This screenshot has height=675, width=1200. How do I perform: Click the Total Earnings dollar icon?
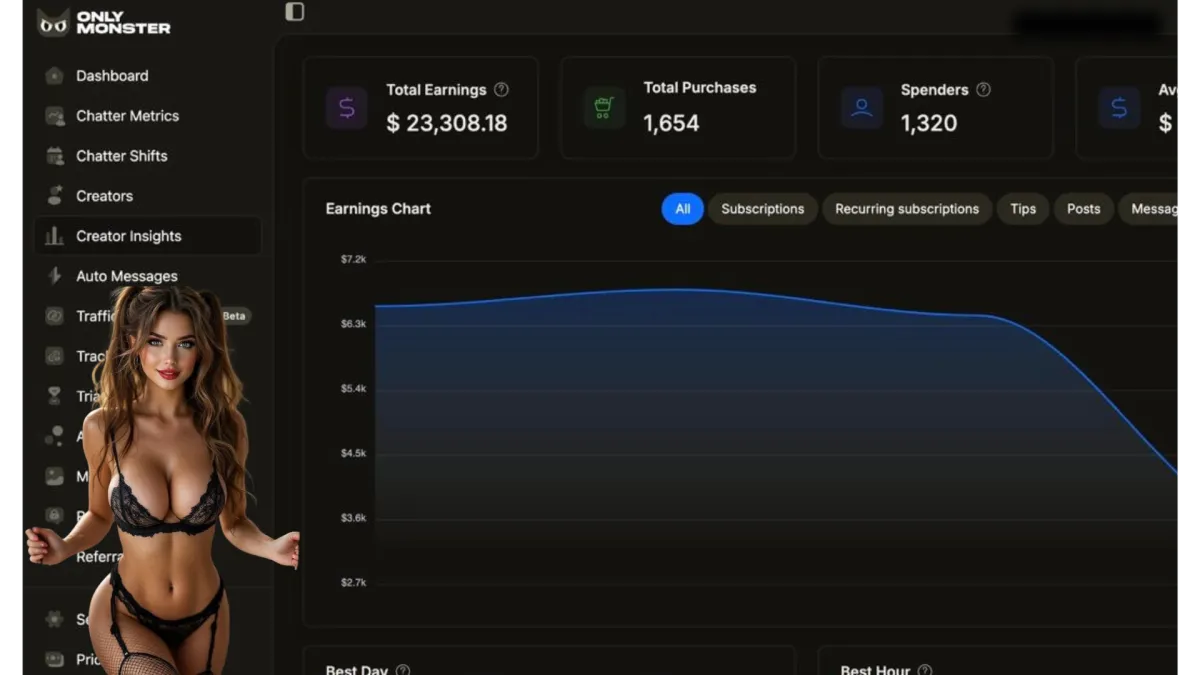pyautogui.click(x=347, y=108)
